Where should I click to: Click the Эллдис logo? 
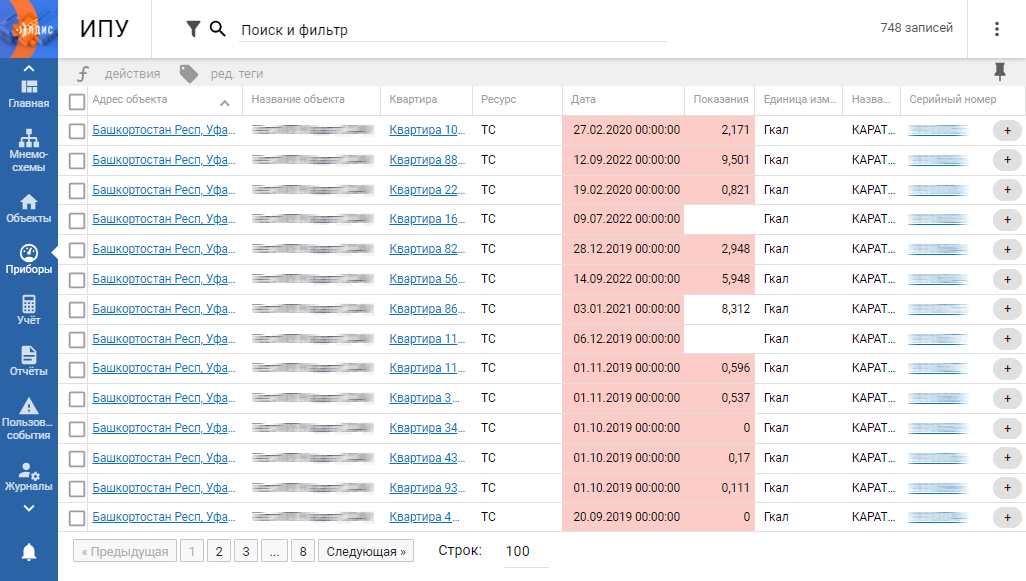point(29,29)
